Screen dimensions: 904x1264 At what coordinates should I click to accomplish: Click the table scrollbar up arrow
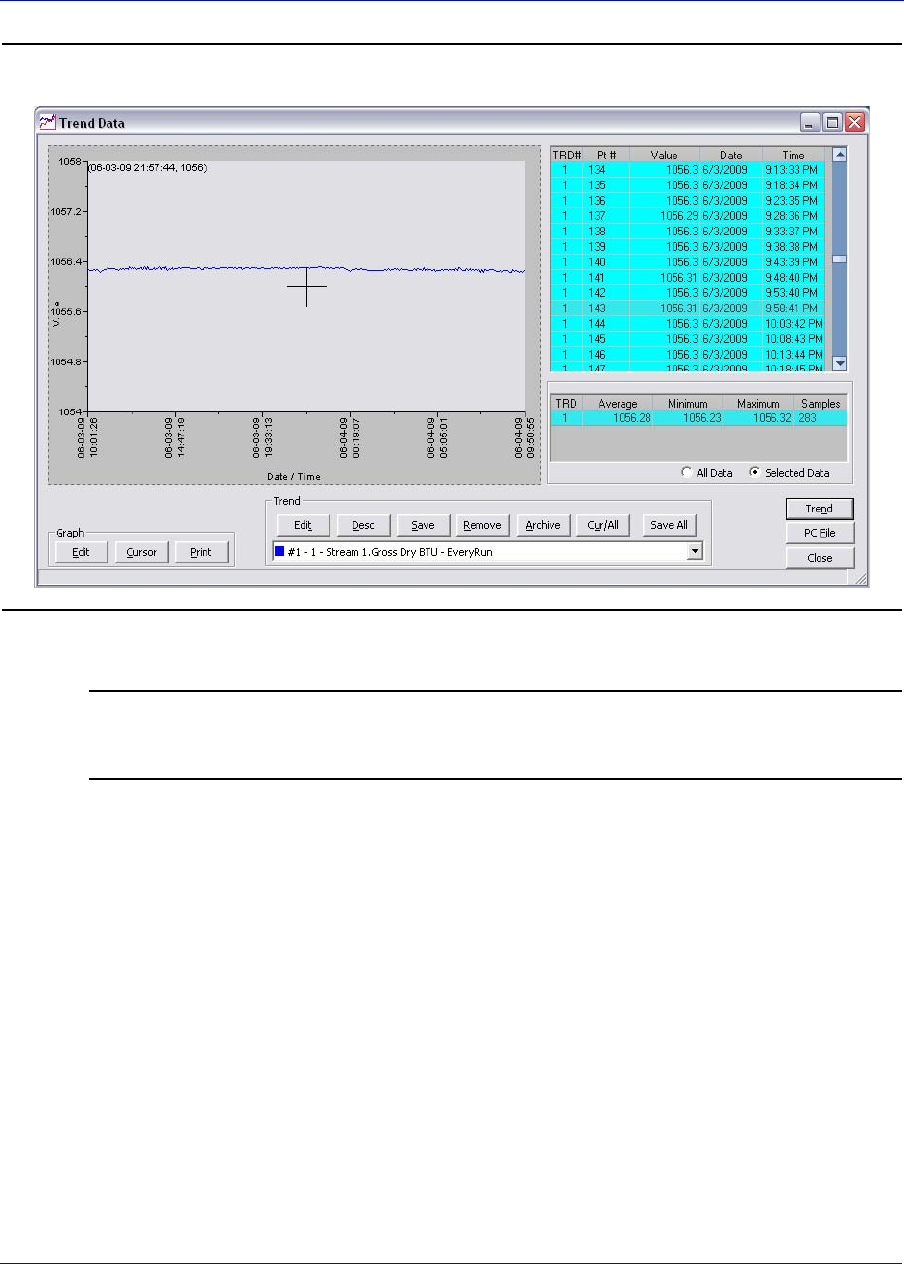point(840,154)
